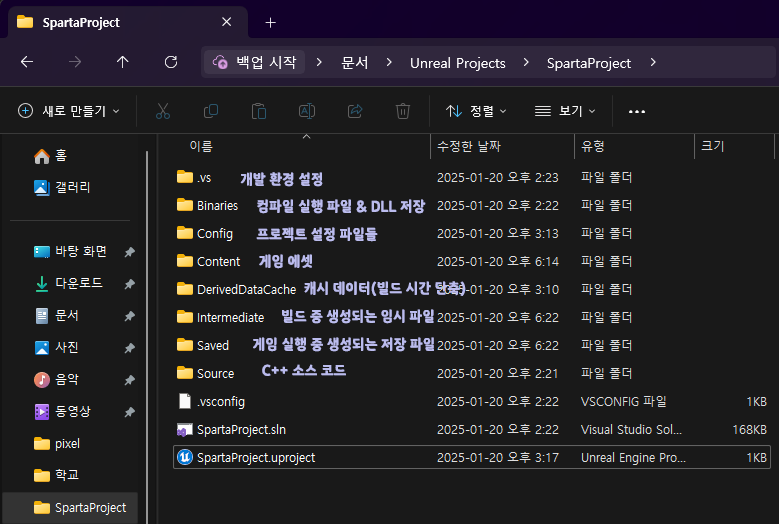This screenshot has height=524, width=779.
Task: Sort by 이름 column header
Action: 201,146
